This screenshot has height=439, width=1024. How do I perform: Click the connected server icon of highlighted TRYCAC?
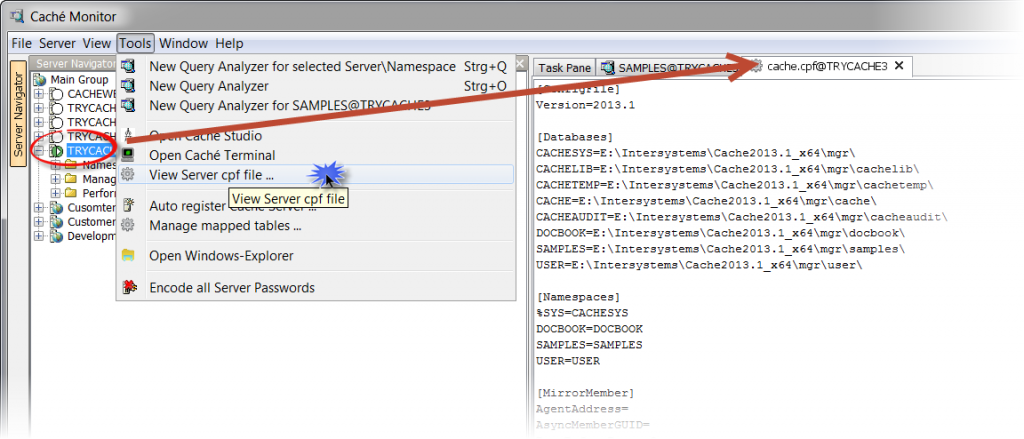57,151
